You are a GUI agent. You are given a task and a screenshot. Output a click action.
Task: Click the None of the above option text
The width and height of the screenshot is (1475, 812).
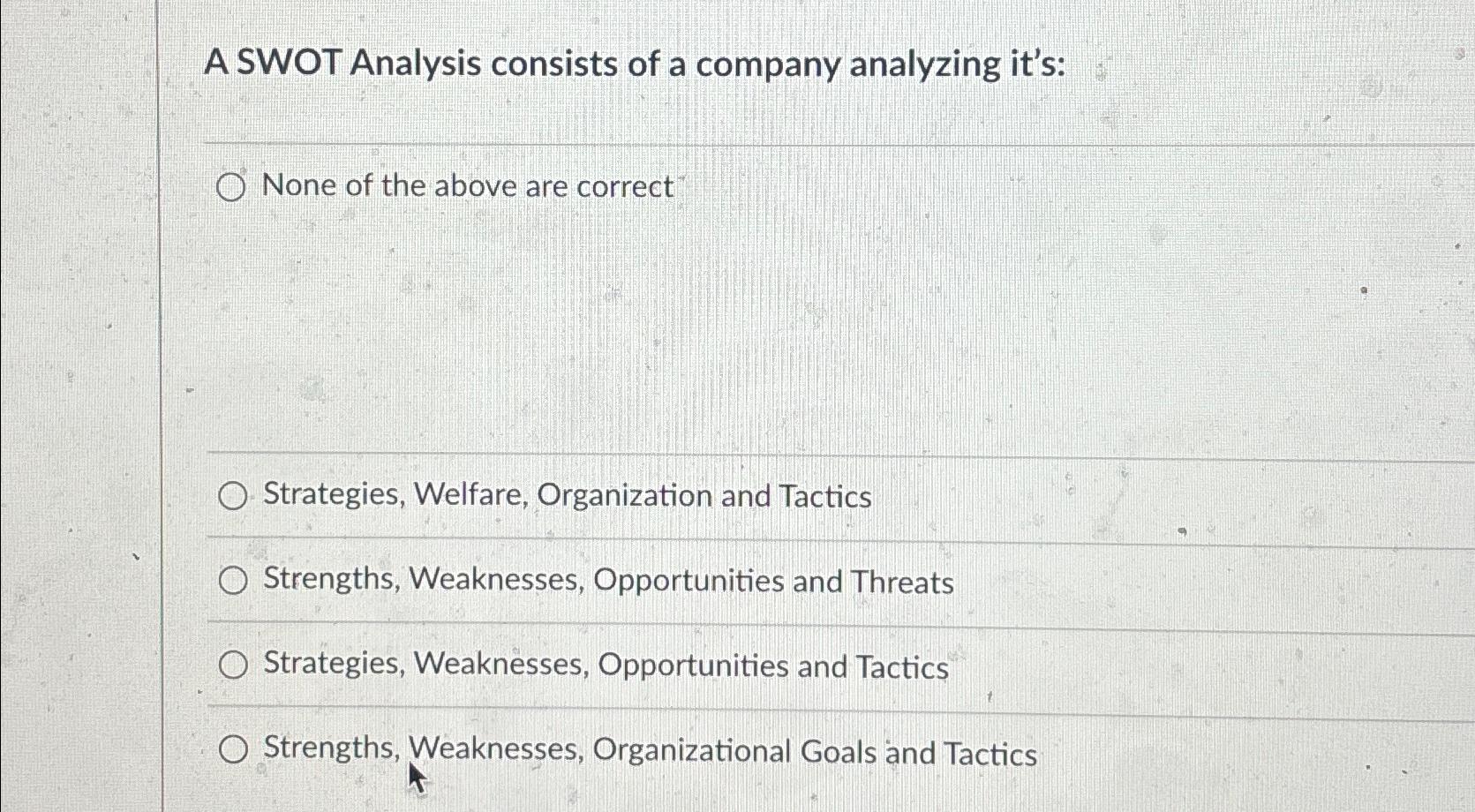[x=466, y=185]
